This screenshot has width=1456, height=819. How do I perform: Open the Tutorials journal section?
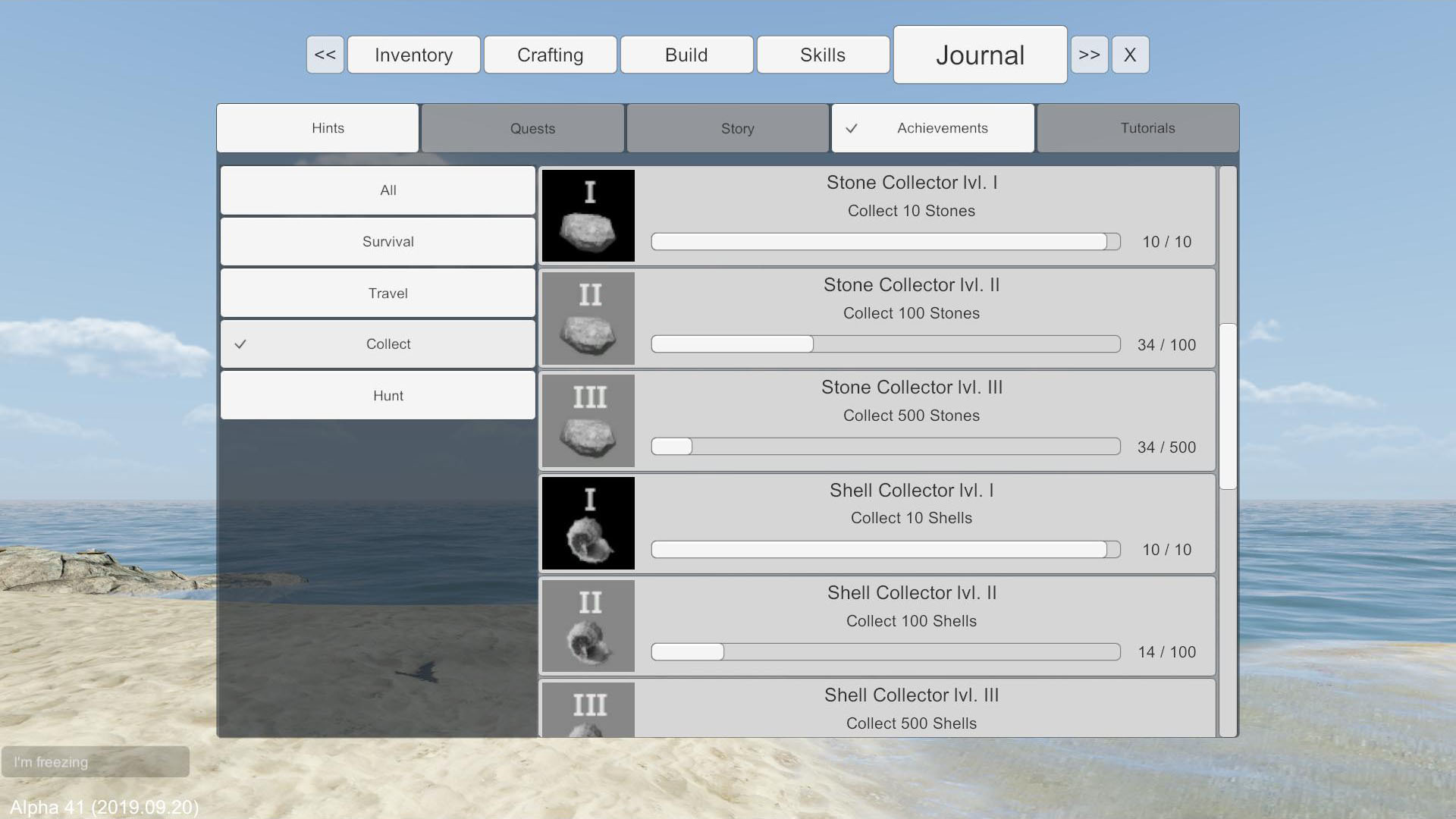(x=1138, y=128)
